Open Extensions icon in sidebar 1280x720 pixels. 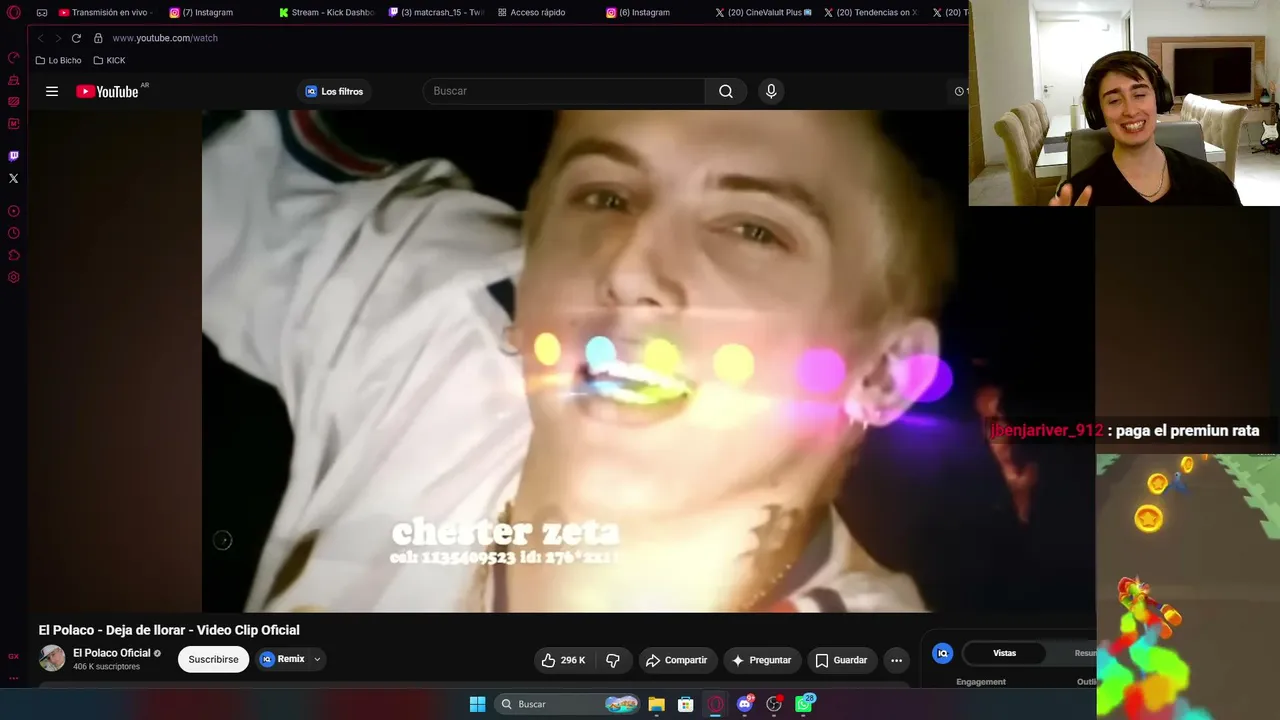(x=14, y=255)
